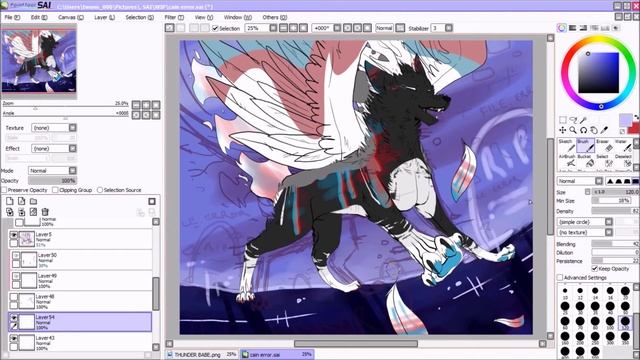
Task: Open the Effect dropdown
Action: point(54,149)
